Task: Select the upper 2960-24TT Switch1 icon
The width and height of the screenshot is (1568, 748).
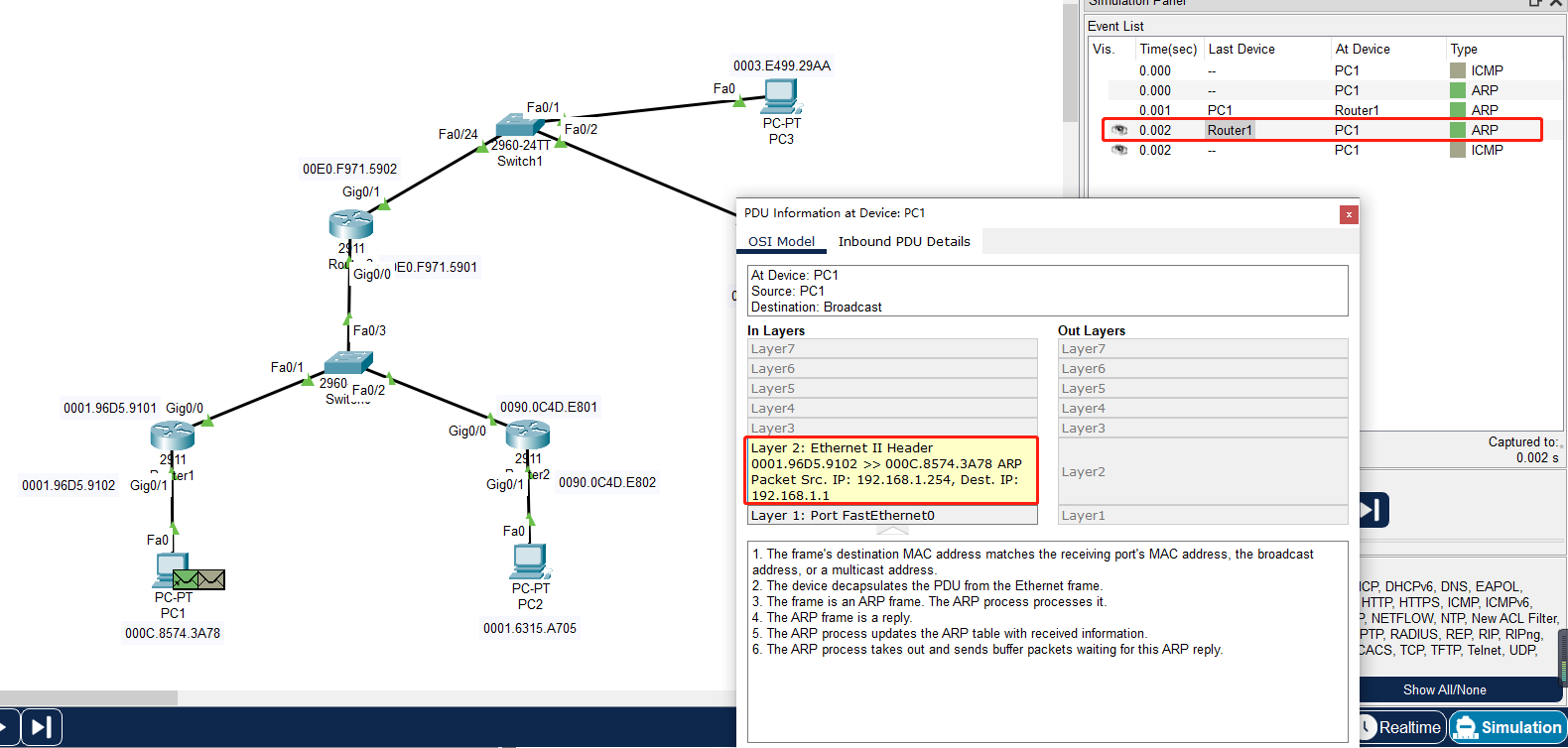Action: 520,125
